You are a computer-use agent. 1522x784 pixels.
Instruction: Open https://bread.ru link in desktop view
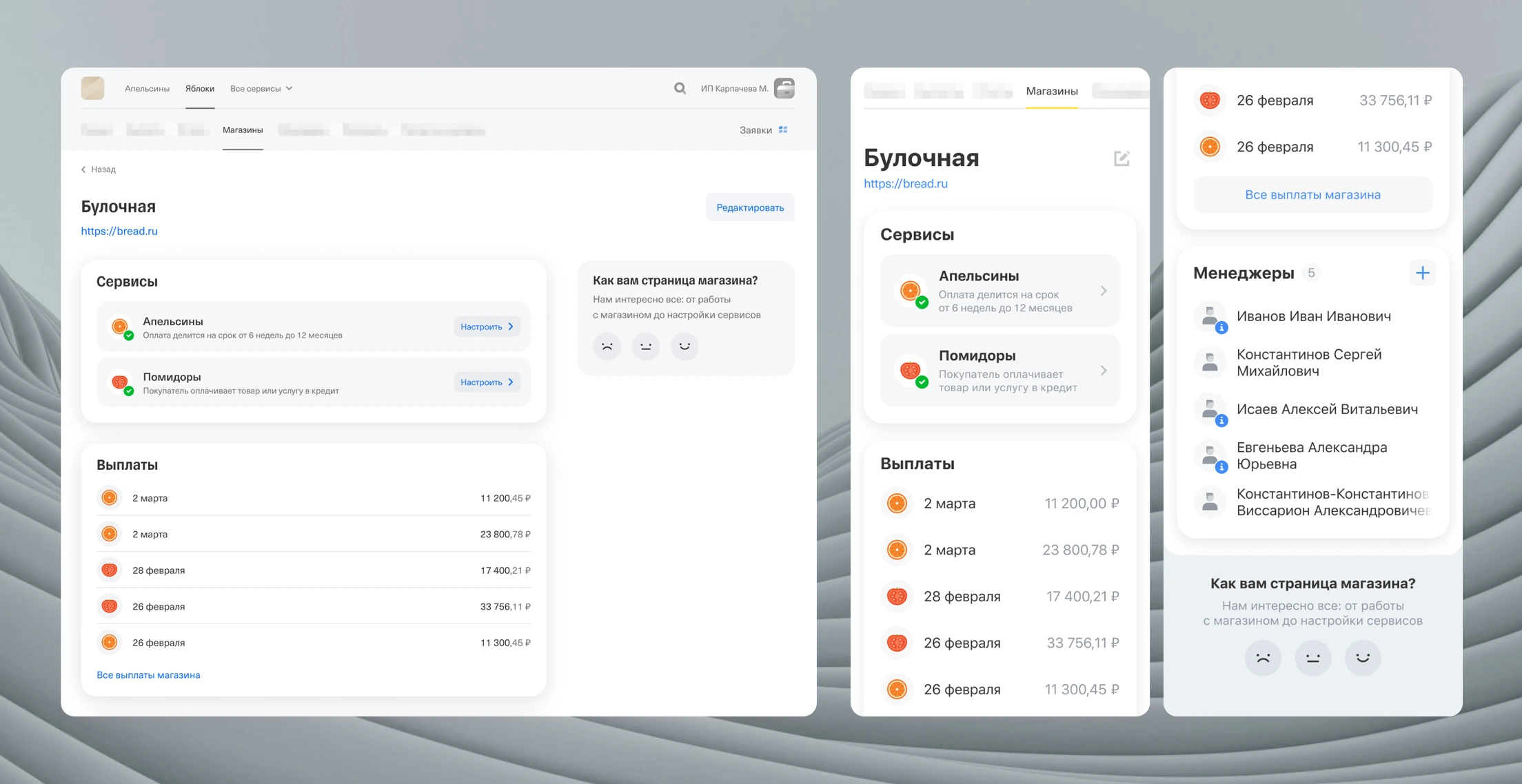119,231
